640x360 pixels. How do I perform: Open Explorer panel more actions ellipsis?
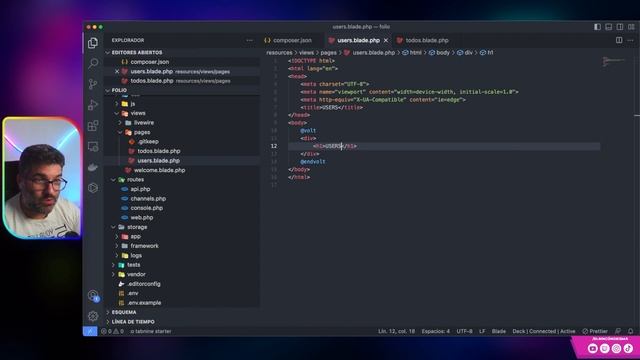[x=249, y=40]
